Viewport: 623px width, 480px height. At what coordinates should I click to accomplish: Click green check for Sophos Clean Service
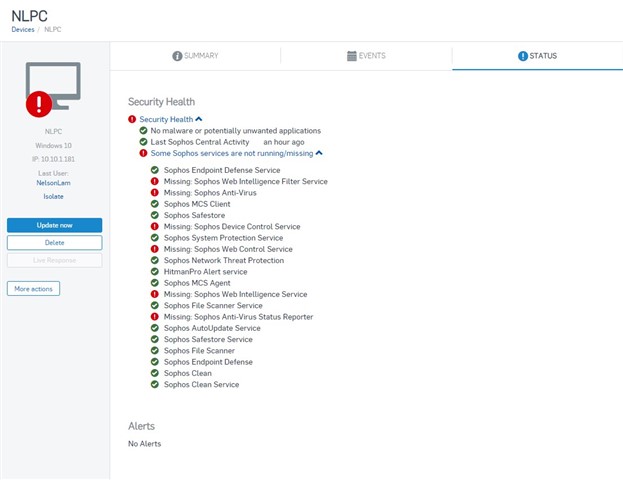(x=155, y=385)
